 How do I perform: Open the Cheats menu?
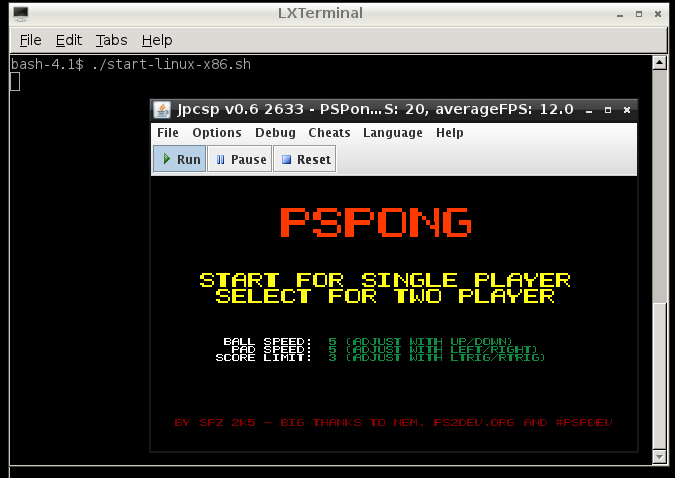(329, 133)
